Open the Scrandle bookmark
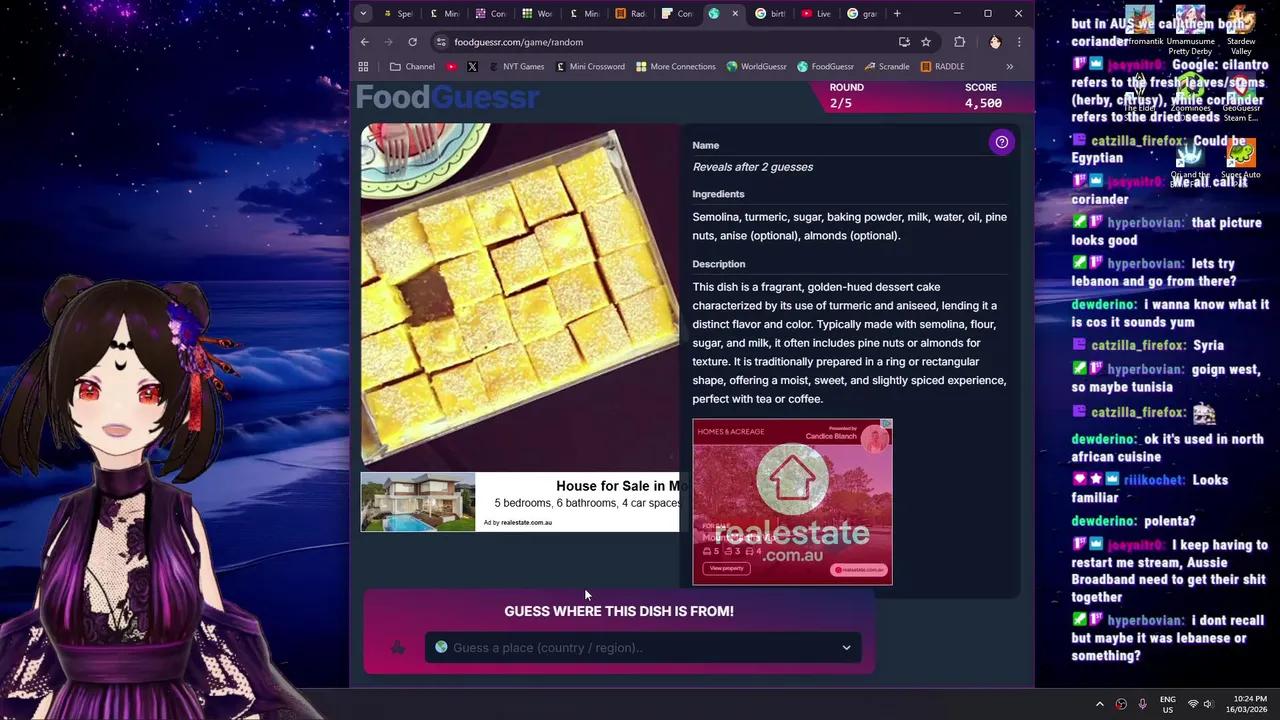This screenshot has width=1280, height=720. pos(886,67)
